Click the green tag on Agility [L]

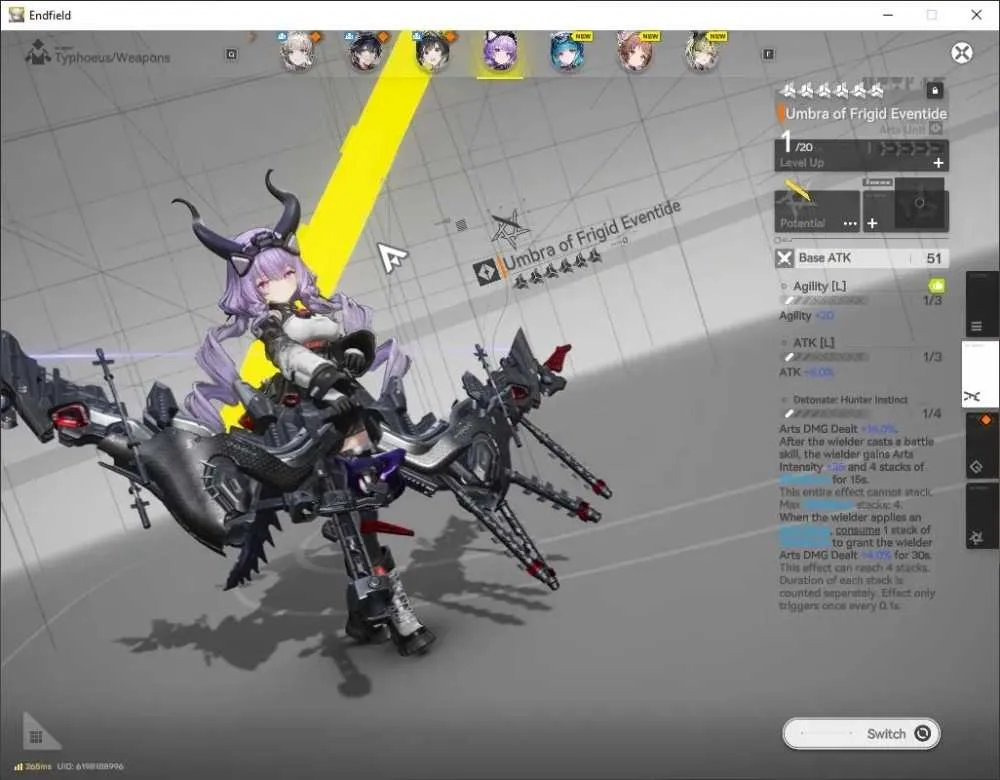pos(936,285)
